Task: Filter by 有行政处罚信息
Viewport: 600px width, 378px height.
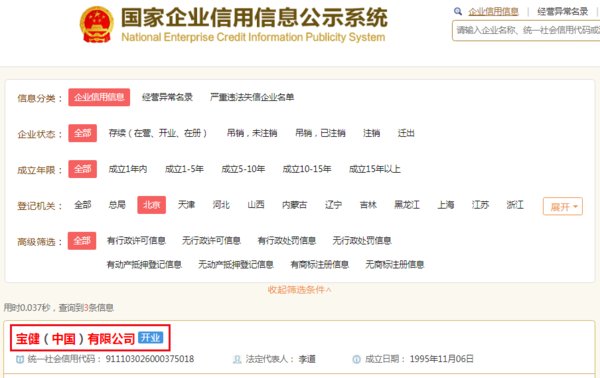Action: click(287, 241)
